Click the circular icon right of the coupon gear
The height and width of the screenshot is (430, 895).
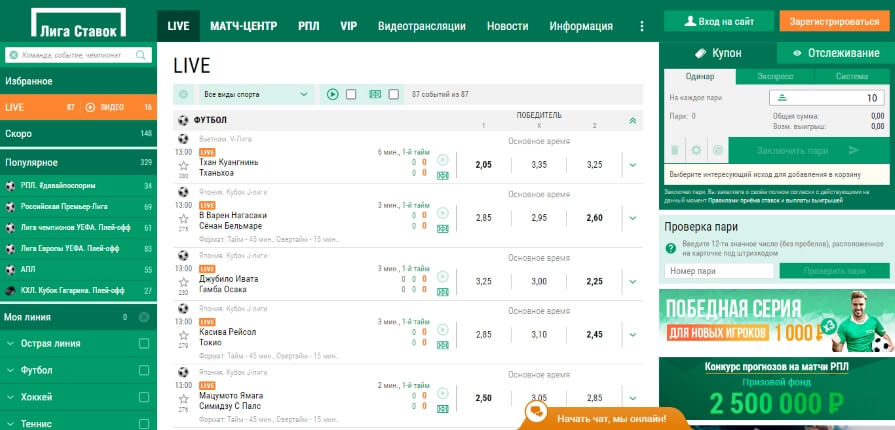point(718,150)
